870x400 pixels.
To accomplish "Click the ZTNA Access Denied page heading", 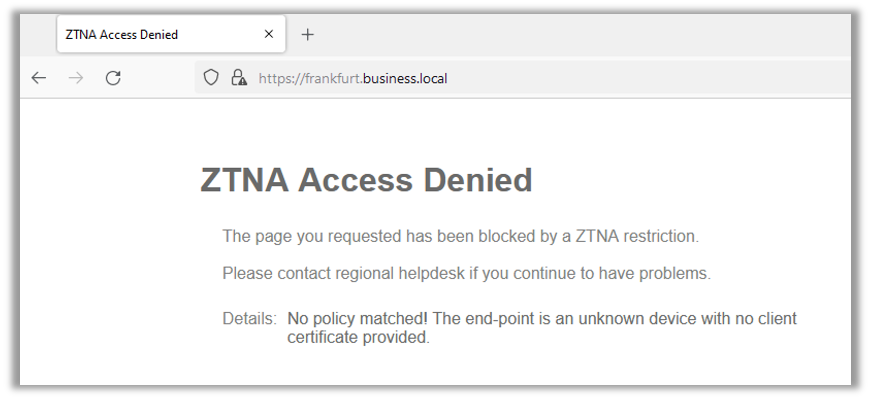I will click(x=366, y=181).
